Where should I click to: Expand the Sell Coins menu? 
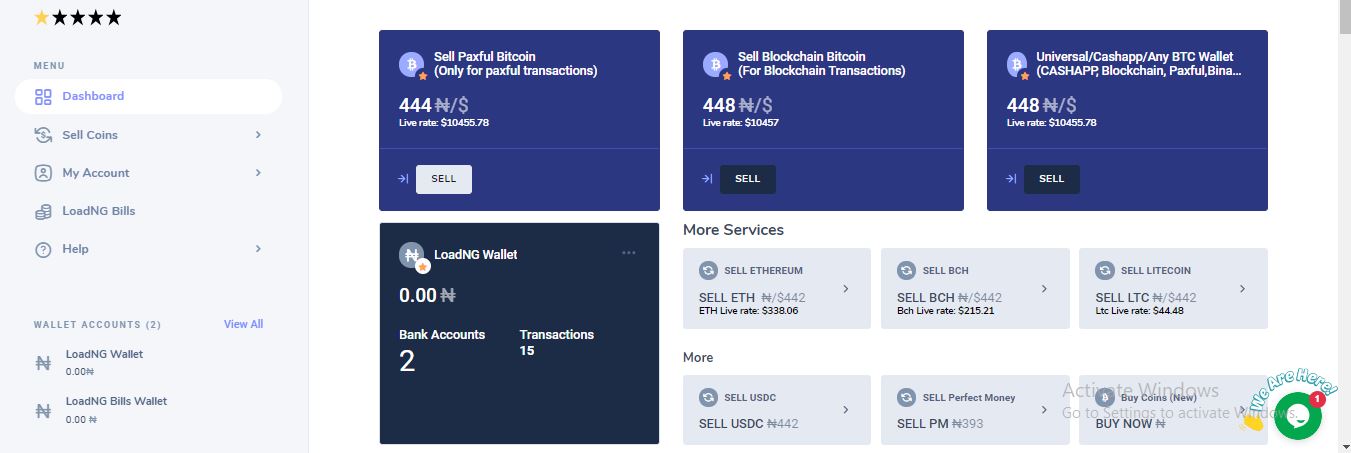tap(147, 135)
